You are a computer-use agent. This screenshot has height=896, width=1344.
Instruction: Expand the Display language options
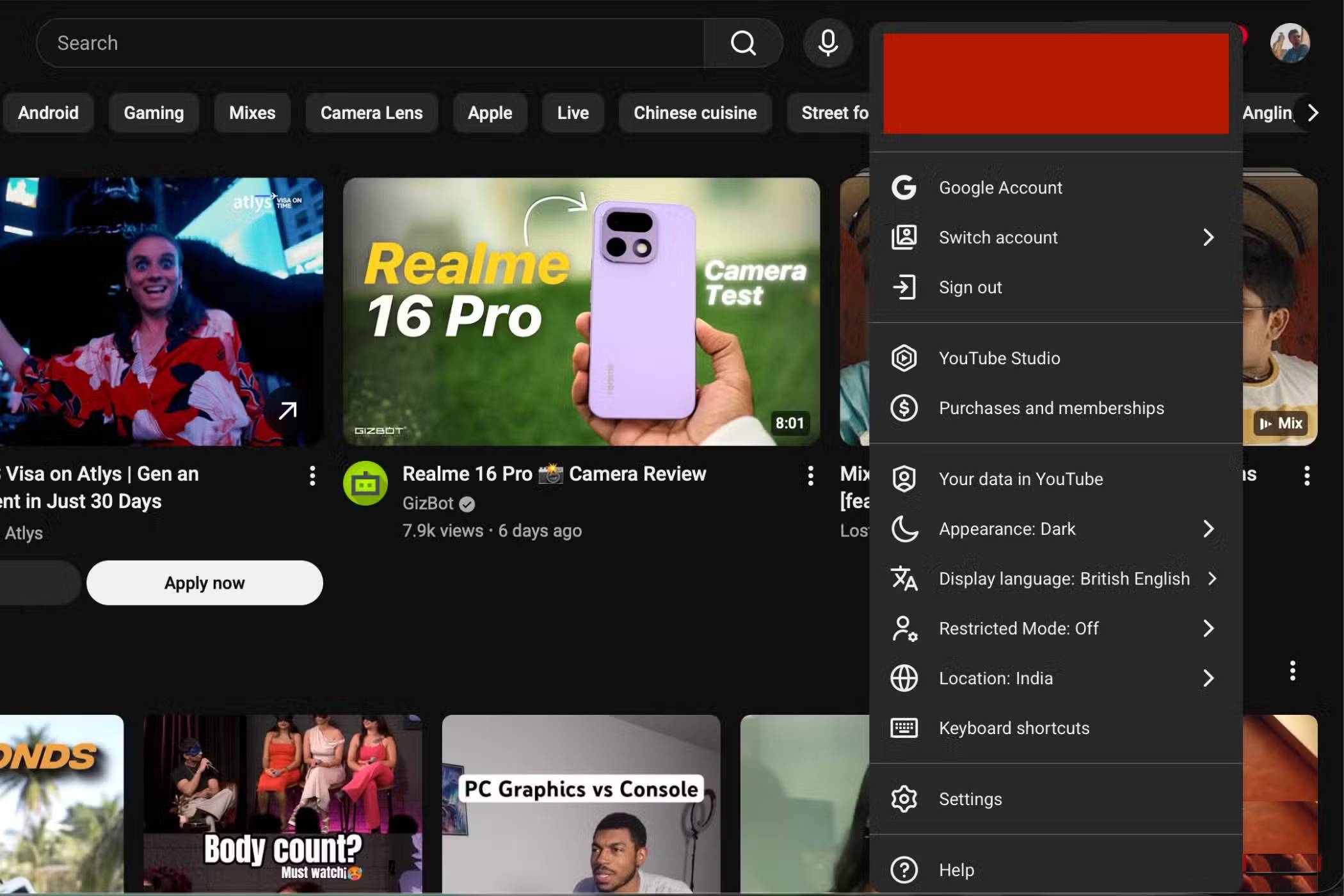tap(1212, 579)
